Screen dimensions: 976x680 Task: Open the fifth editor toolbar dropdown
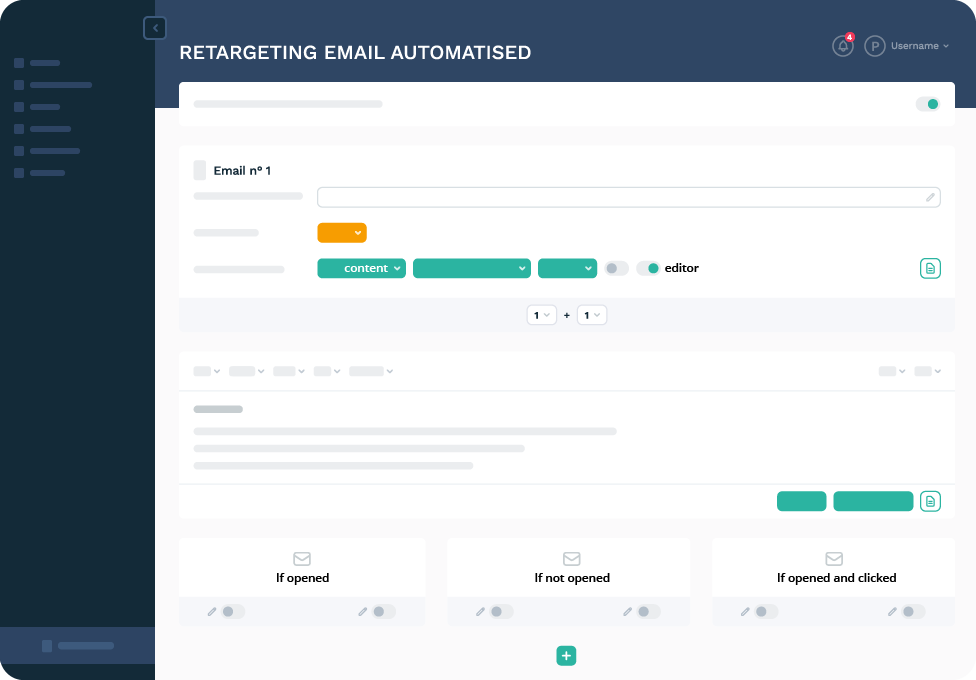(x=372, y=371)
